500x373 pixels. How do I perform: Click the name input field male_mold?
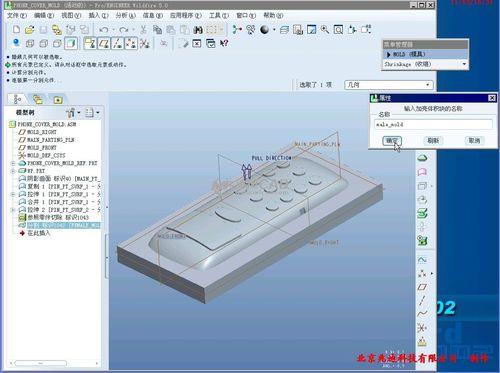tap(433, 124)
